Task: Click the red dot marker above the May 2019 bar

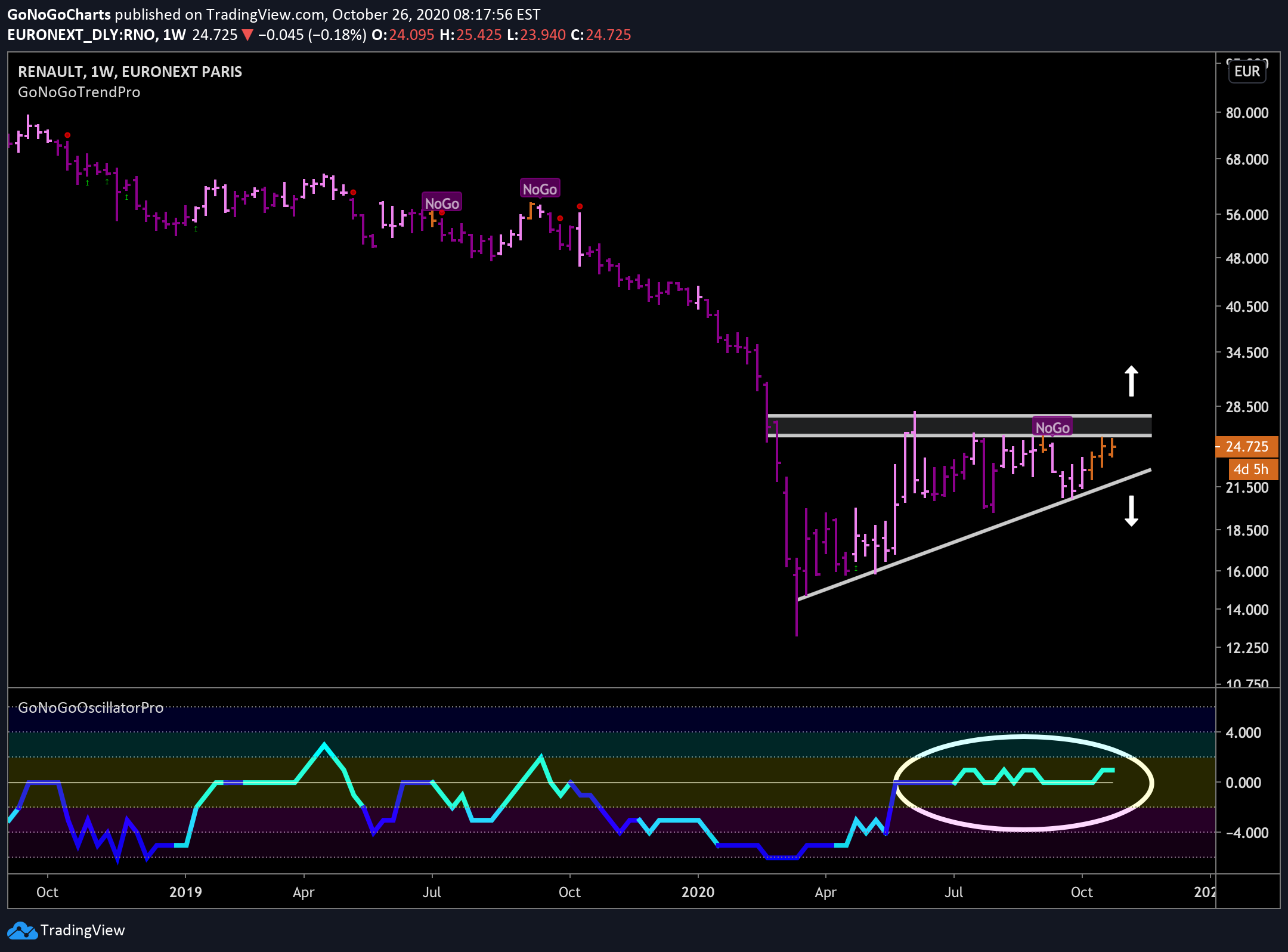Action: (x=353, y=192)
